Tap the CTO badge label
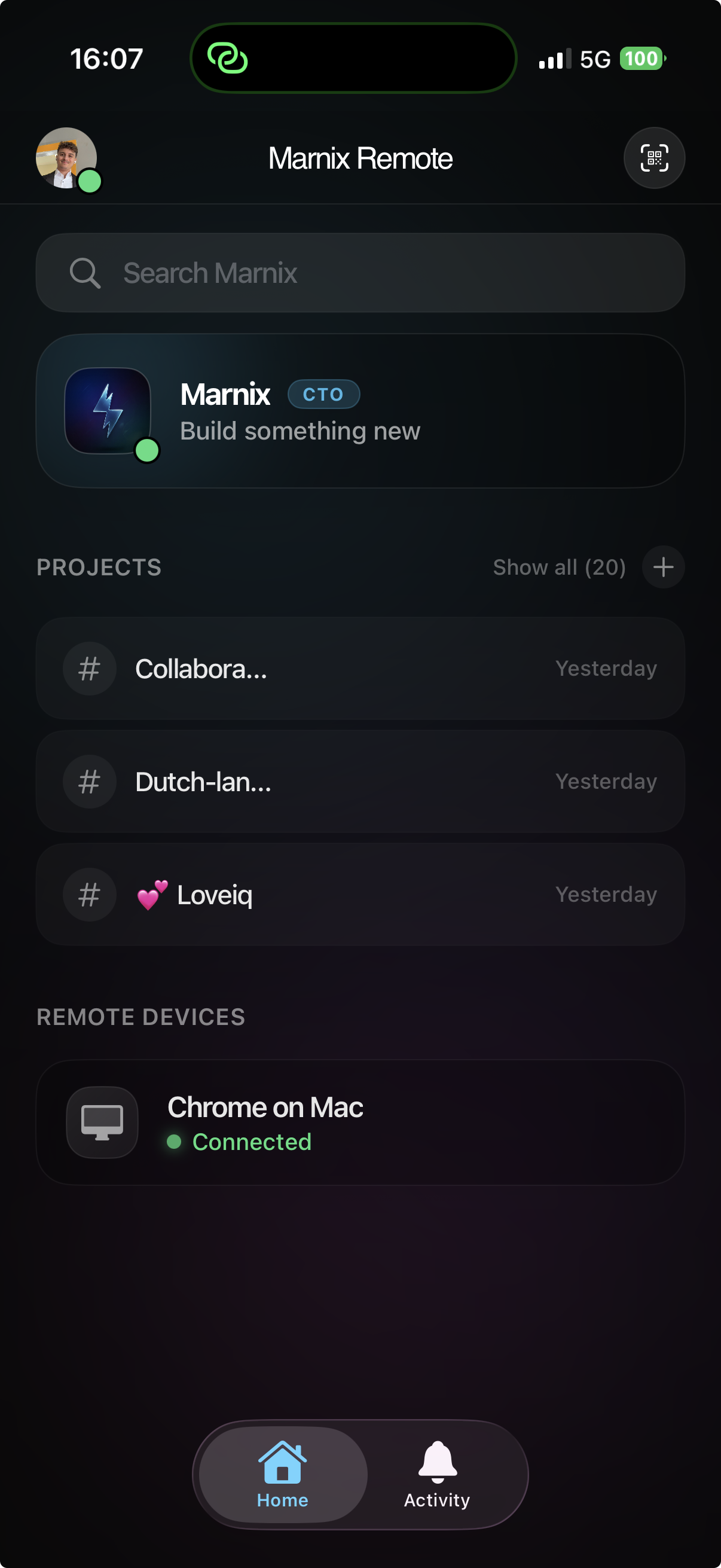This screenshot has height=1568, width=721. pyautogui.click(x=323, y=395)
